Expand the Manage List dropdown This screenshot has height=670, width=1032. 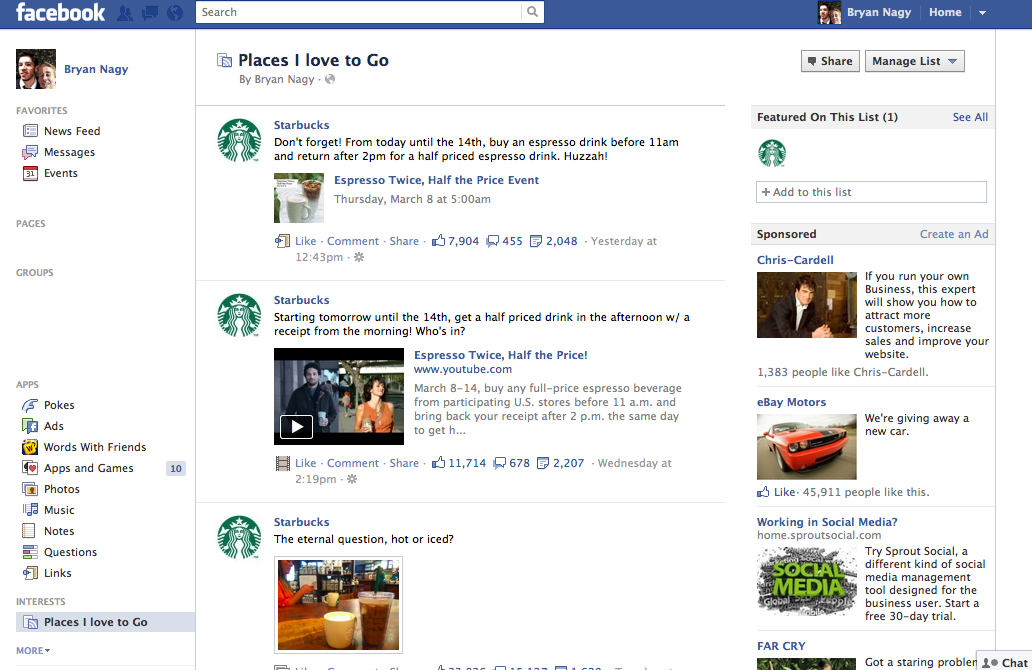(914, 61)
